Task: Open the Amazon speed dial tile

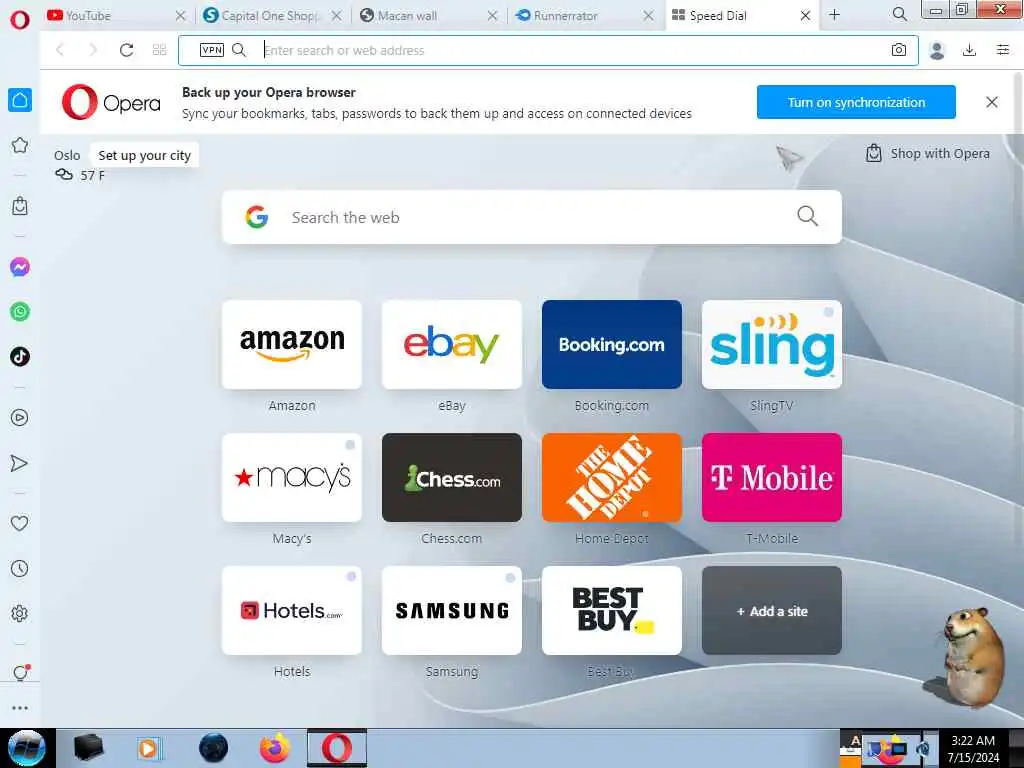Action: (x=292, y=345)
